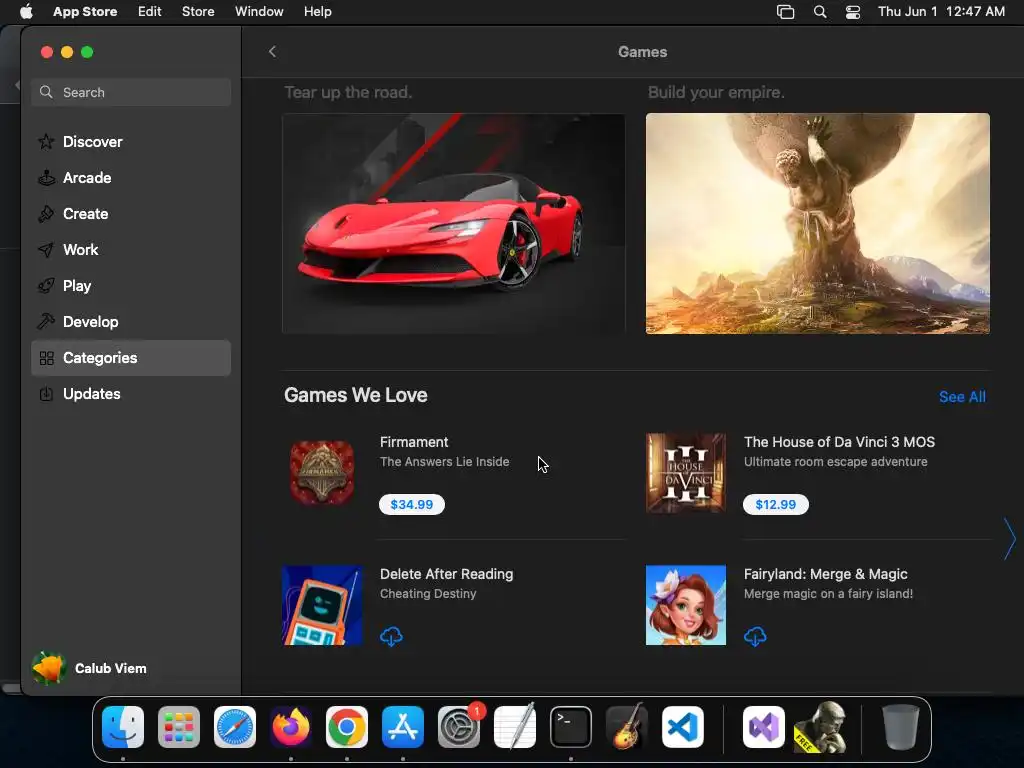Click the date and time in menu bar

pos(941,12)
